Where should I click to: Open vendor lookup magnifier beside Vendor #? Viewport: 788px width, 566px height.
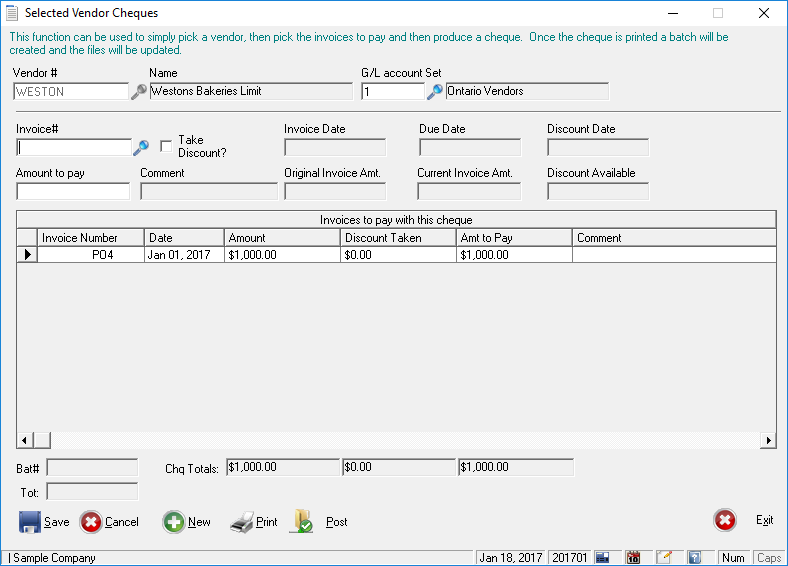tap(139, 91)
